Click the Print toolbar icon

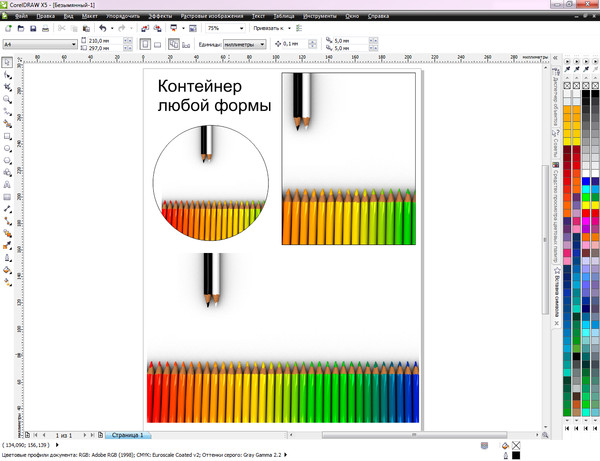(45, 28)
